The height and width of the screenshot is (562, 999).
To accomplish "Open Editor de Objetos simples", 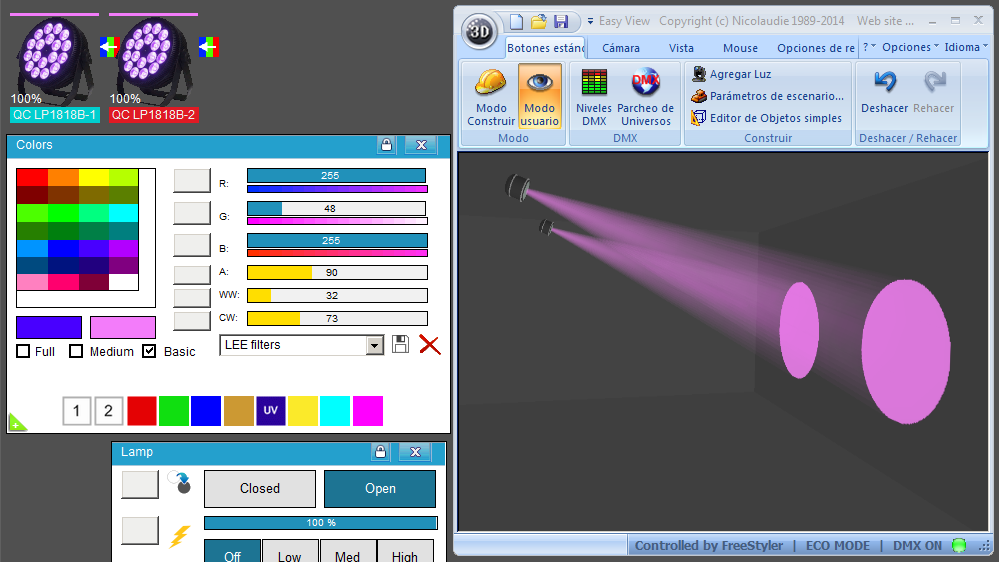I will 767,118.
